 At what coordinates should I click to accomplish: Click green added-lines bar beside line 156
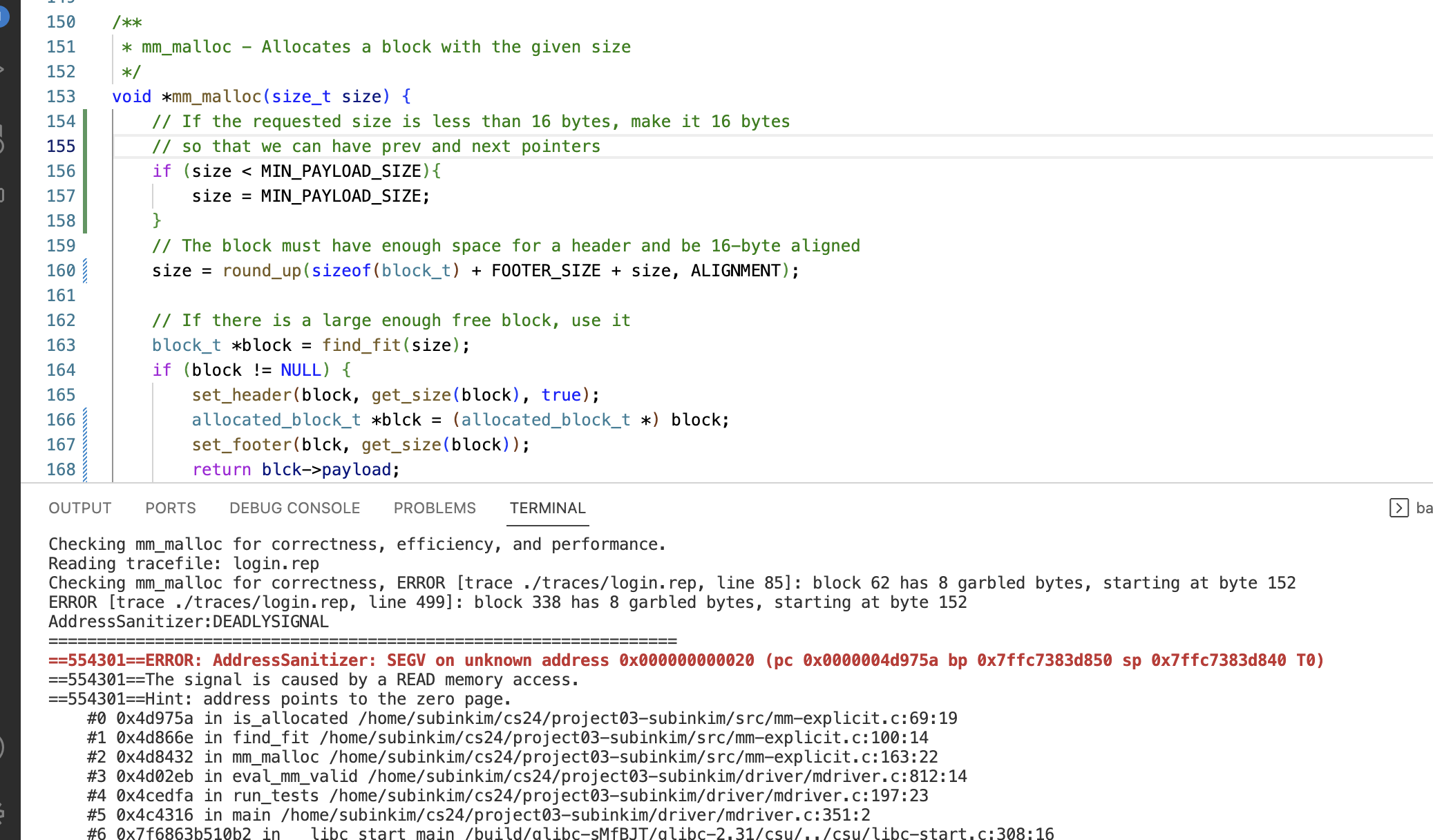85,171
